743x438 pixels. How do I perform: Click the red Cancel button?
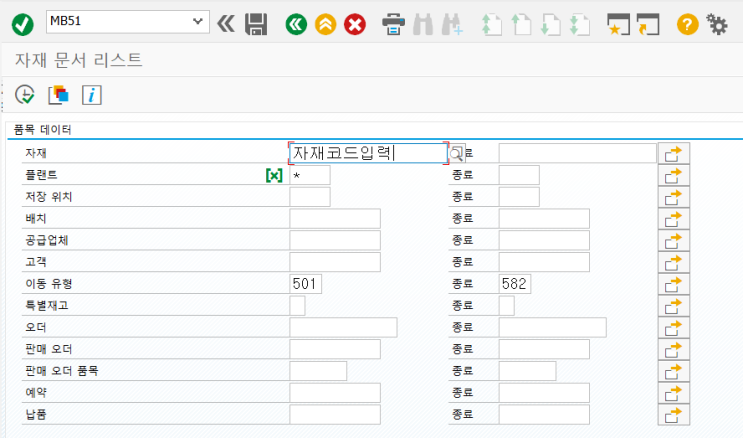[355, 24]
